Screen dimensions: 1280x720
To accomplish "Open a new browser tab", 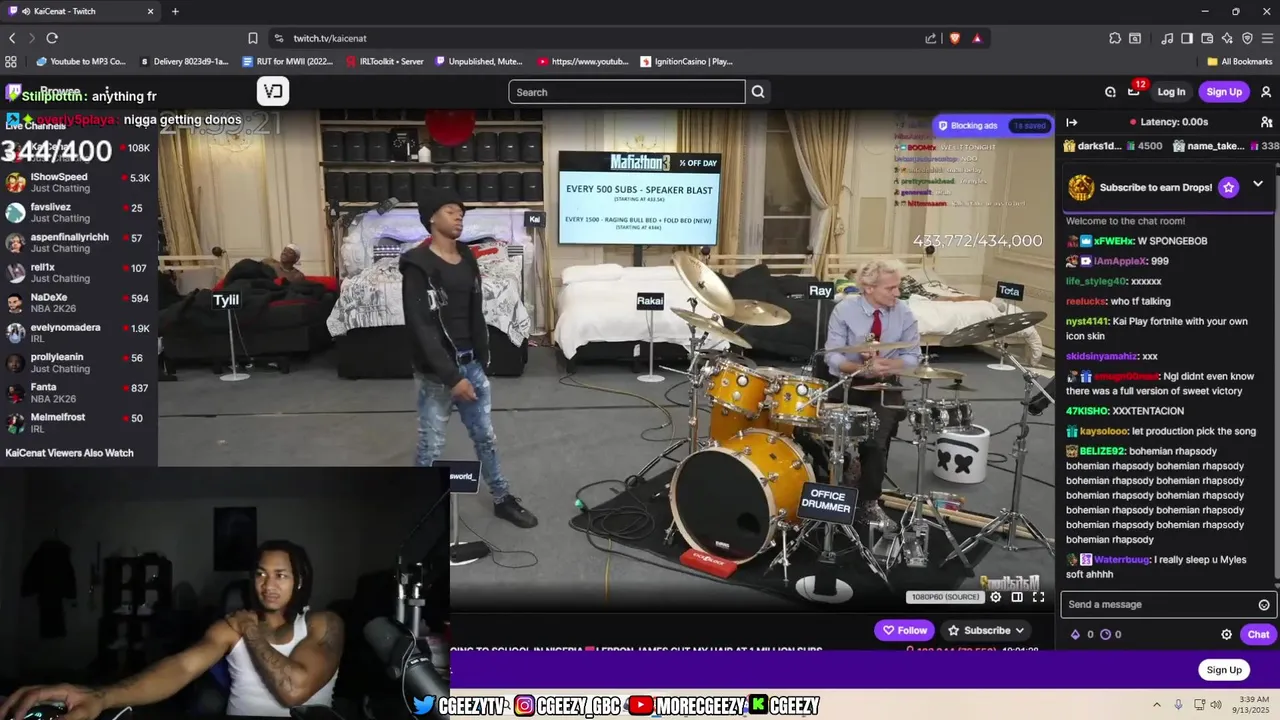I will click(175, 11).
